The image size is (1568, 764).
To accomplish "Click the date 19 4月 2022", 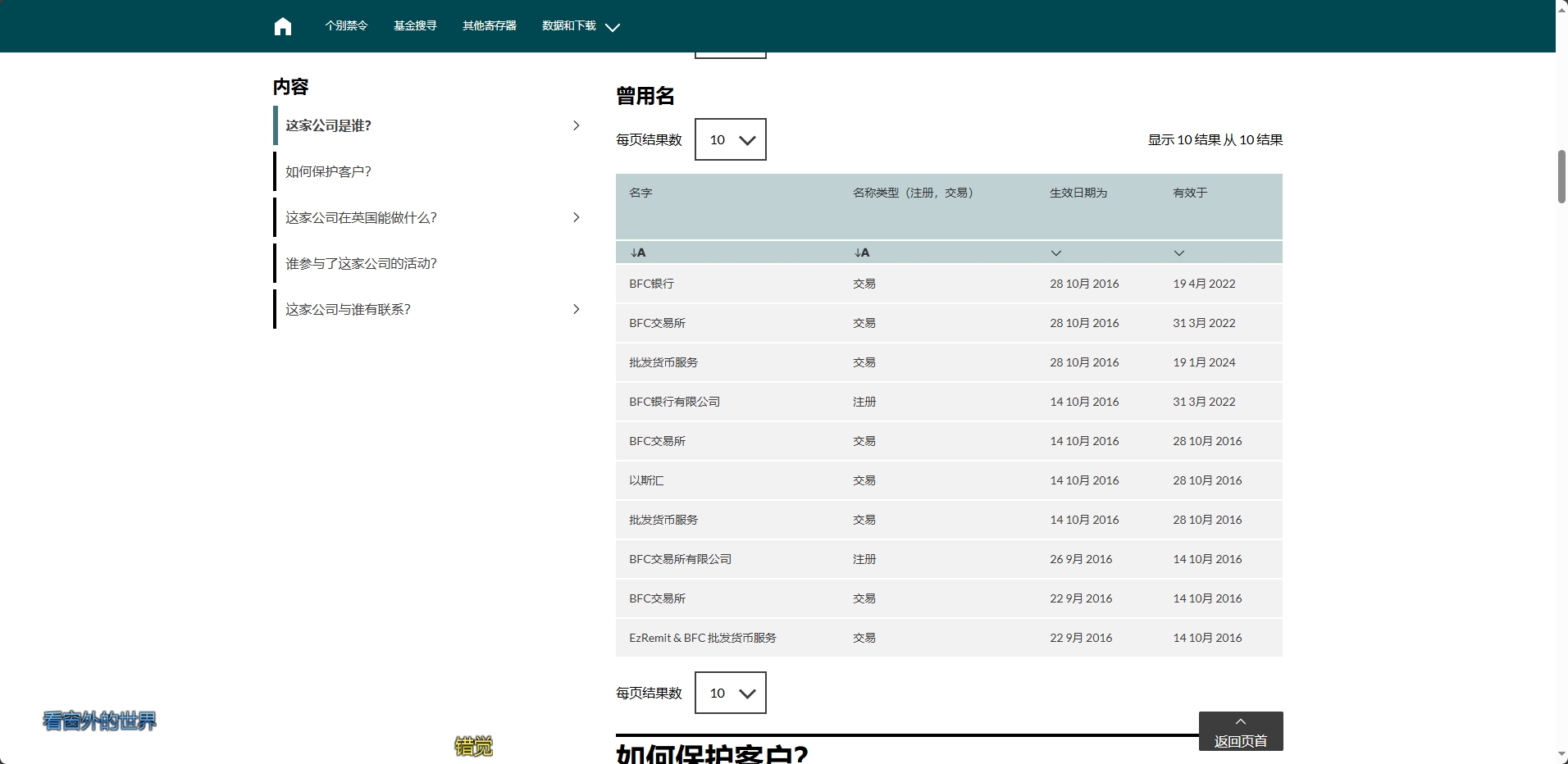I will (x=1204, y=284).
